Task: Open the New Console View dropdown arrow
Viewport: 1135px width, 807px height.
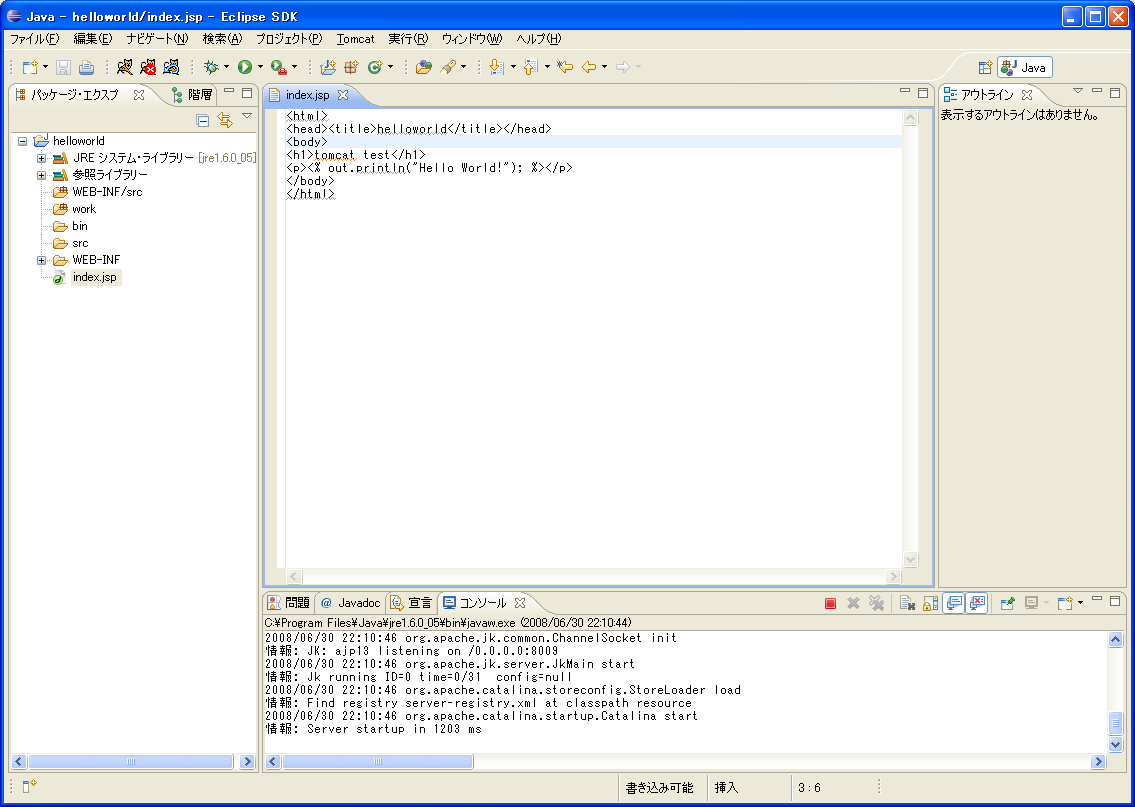Action: click(1081, 602)
